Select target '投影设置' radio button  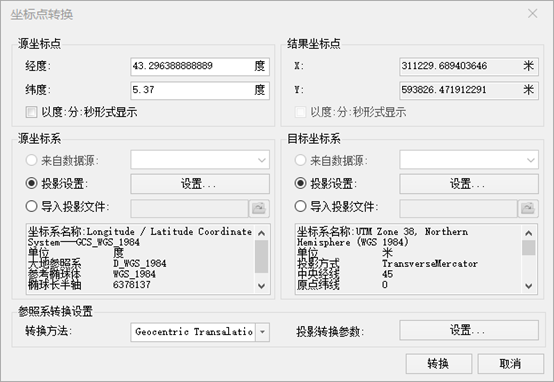300,183
